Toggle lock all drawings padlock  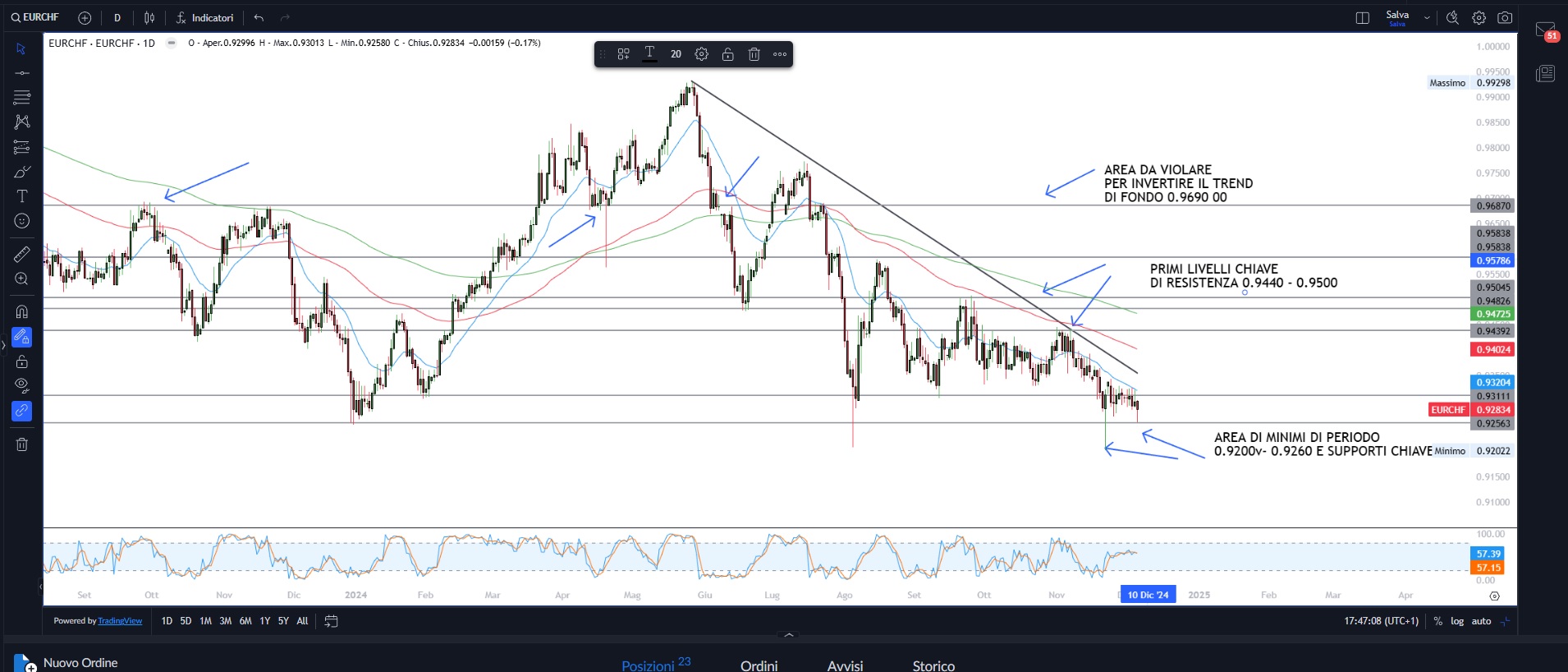[x=22, y=362]
